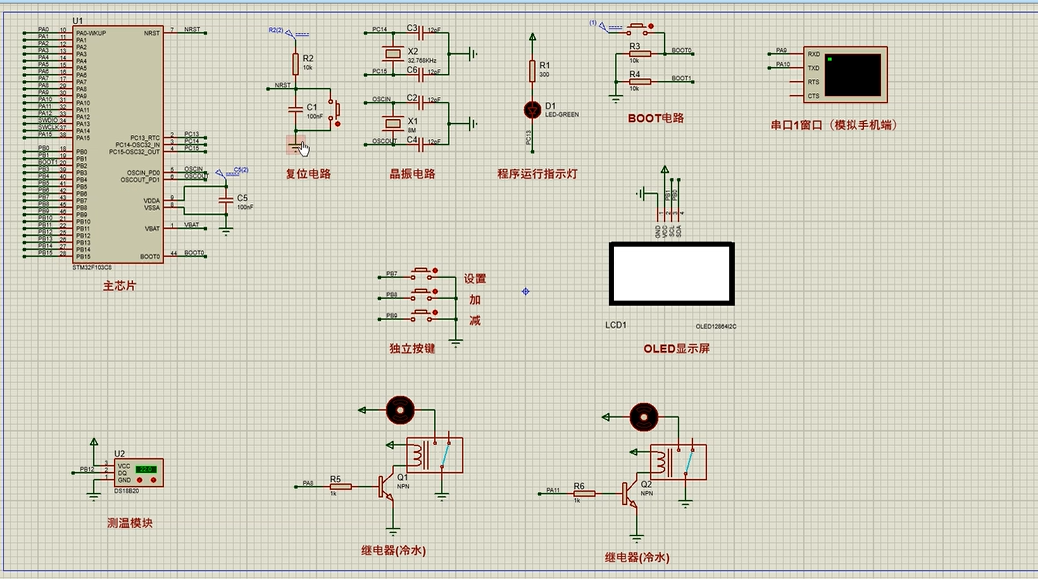
Task: Click the 复位电路 label
Action: [x=308, y=174]
